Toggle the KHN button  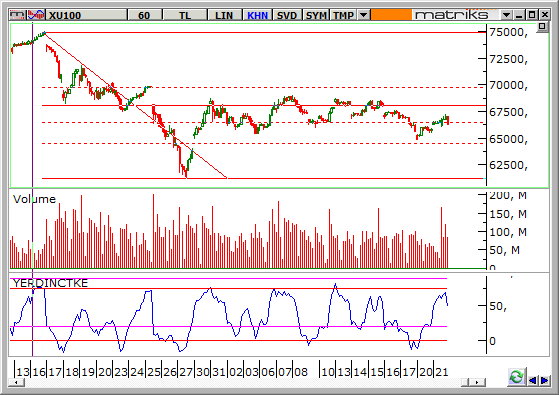coord(257,15)
